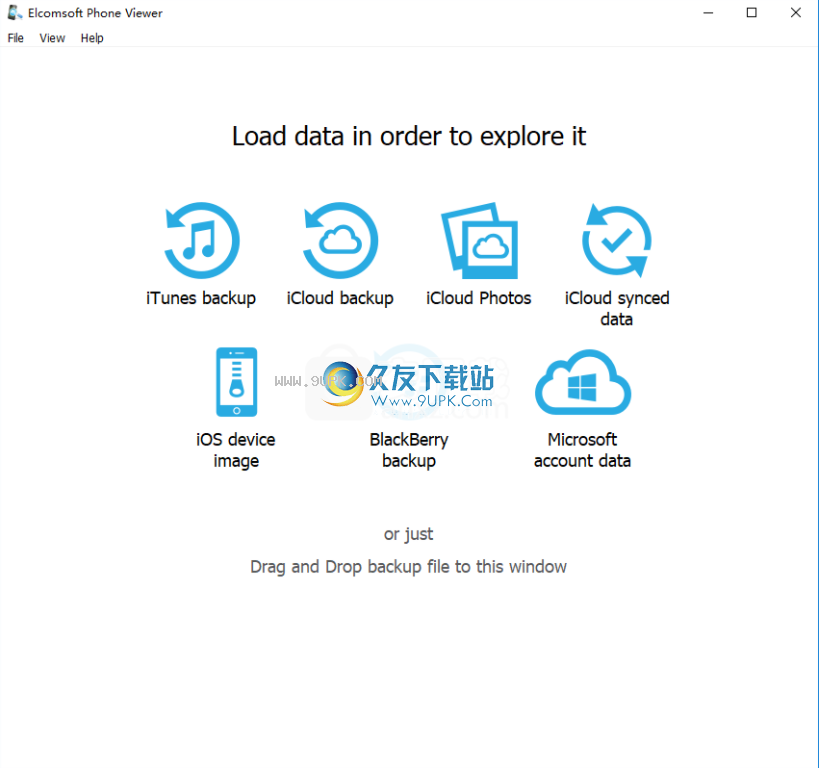822x768 pixels.
Task: Click the 'Microsoft account data' label
Action: [x=582, y=450]
